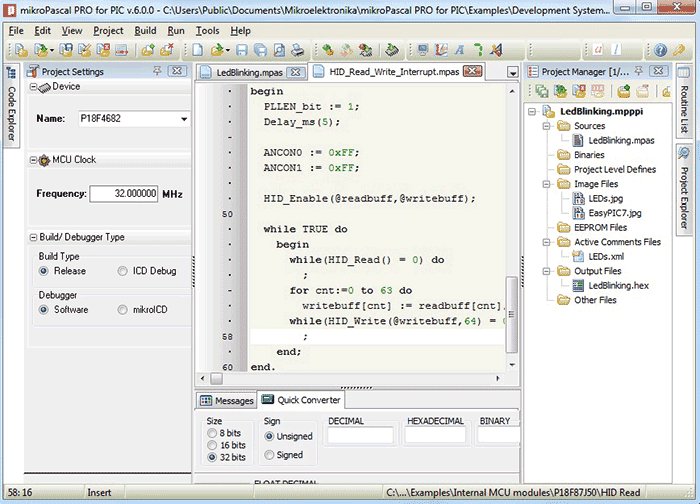The image size is (700, 504).
Task: Click the editor vertical scrollbar thumb
Action: coord(512,315)
